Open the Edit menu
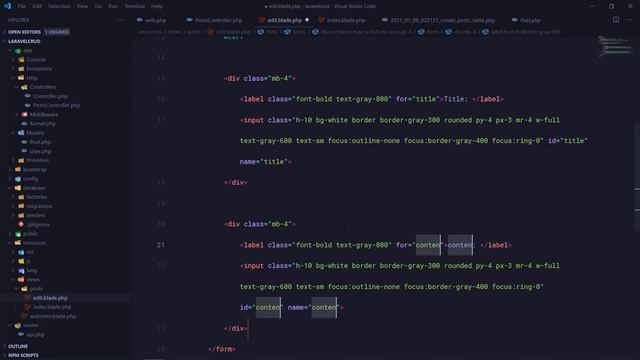Viewport: 640px width, 360px height. [37, 7]
